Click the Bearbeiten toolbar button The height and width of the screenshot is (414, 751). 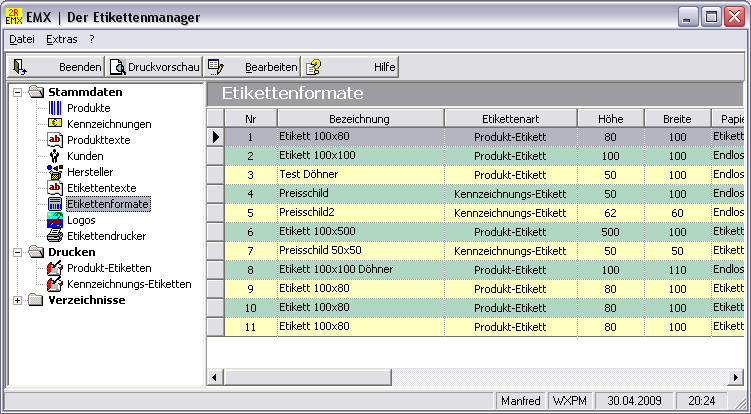tap(253, 67)
